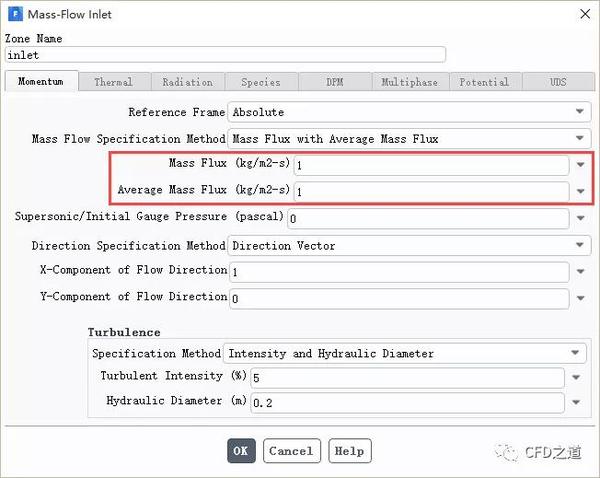Open the Radiation tab

click(187, 82)
